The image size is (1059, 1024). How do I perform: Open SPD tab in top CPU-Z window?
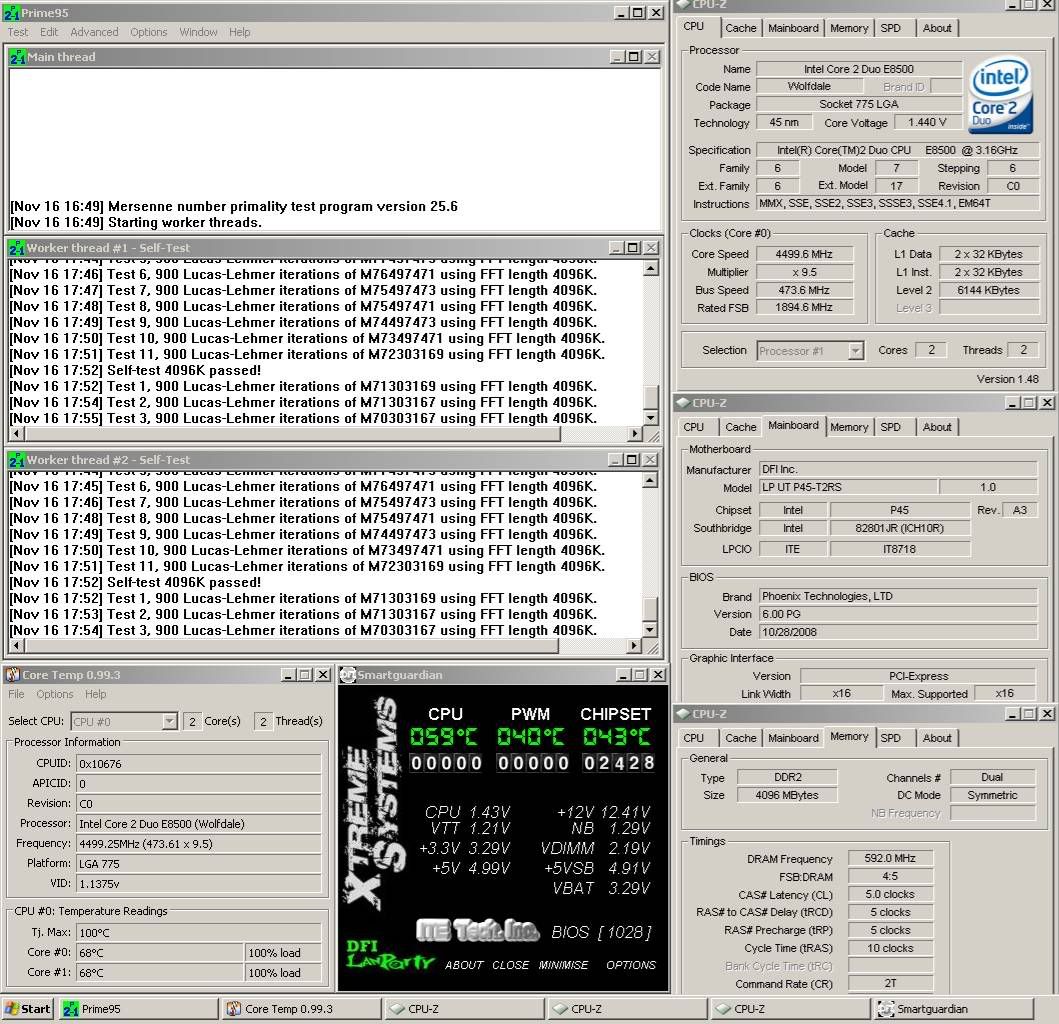click(x=891, y=28)
